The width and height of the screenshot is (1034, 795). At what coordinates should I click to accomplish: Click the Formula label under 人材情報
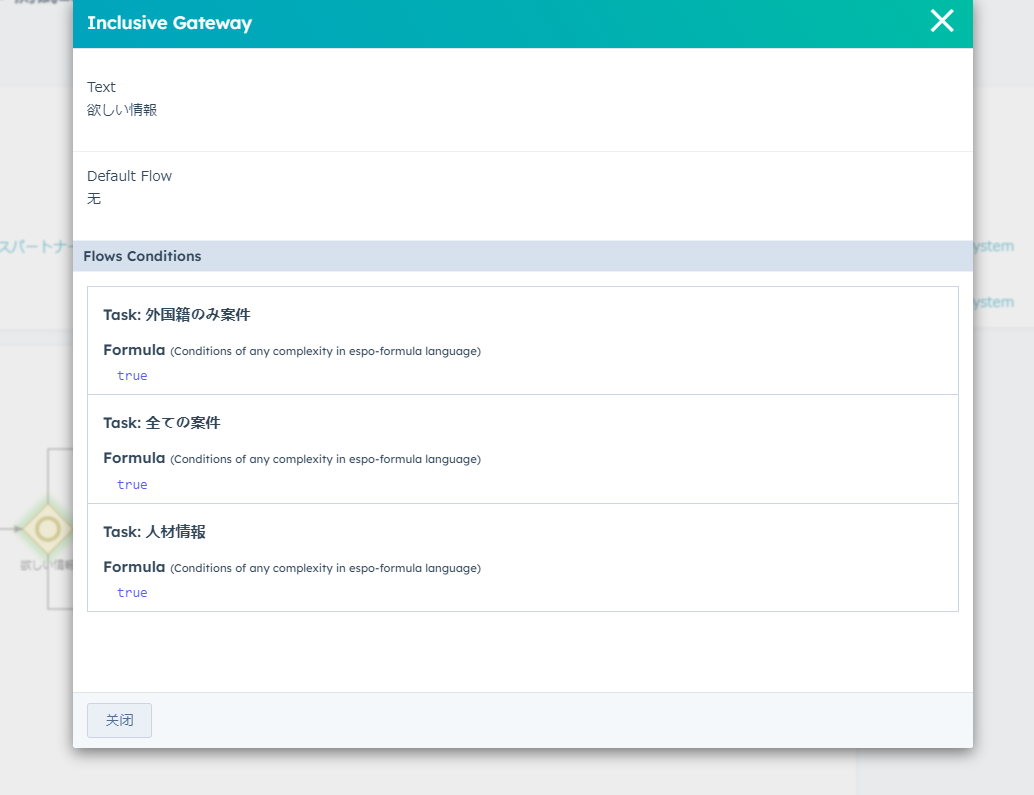point(134,567)
